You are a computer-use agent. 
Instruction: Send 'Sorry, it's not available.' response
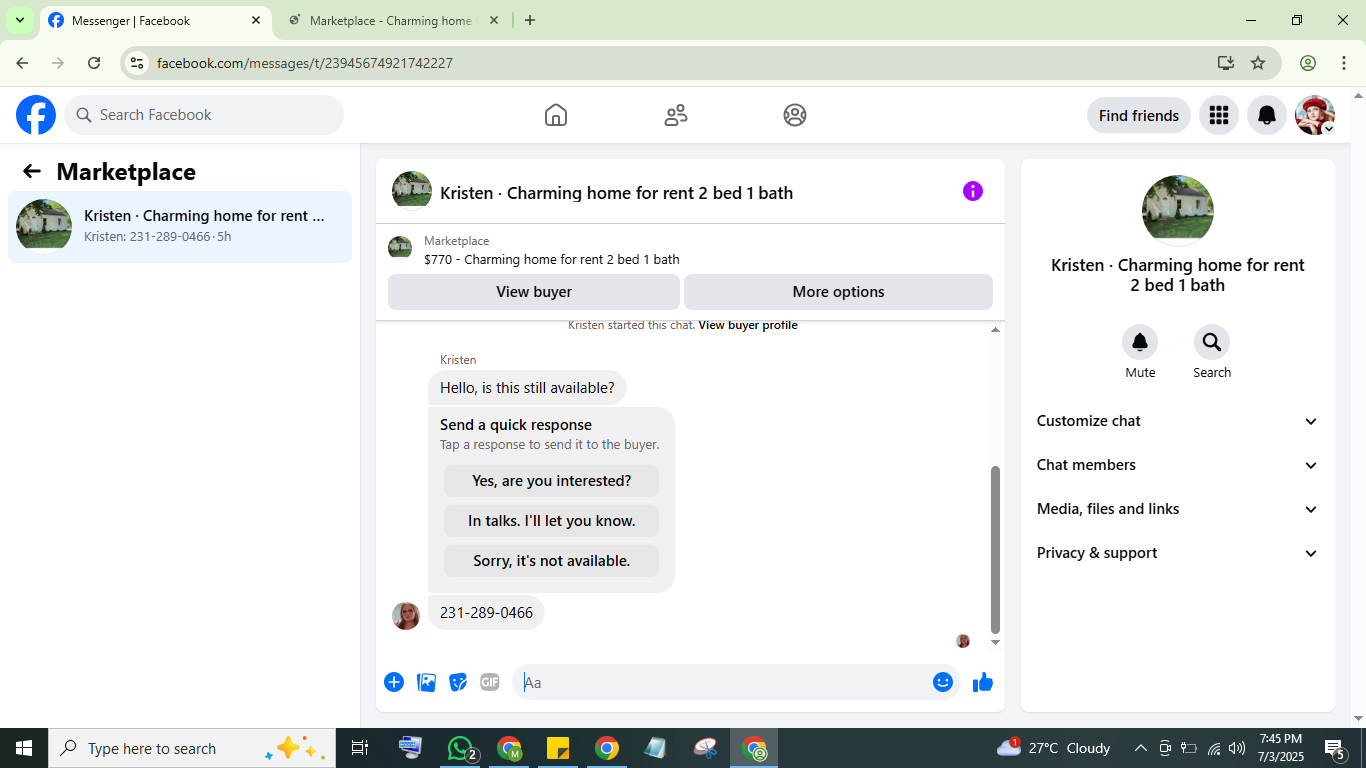(x=552, y=561)
